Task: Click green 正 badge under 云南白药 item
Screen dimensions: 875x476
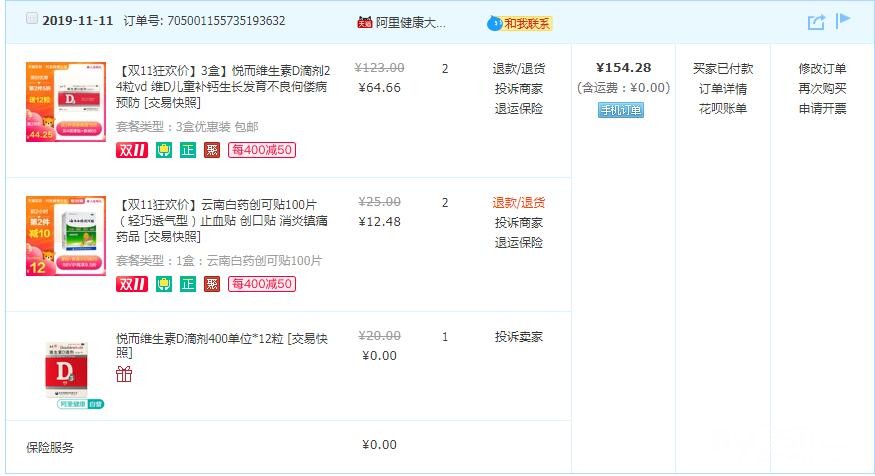Action: coord(188,284)
